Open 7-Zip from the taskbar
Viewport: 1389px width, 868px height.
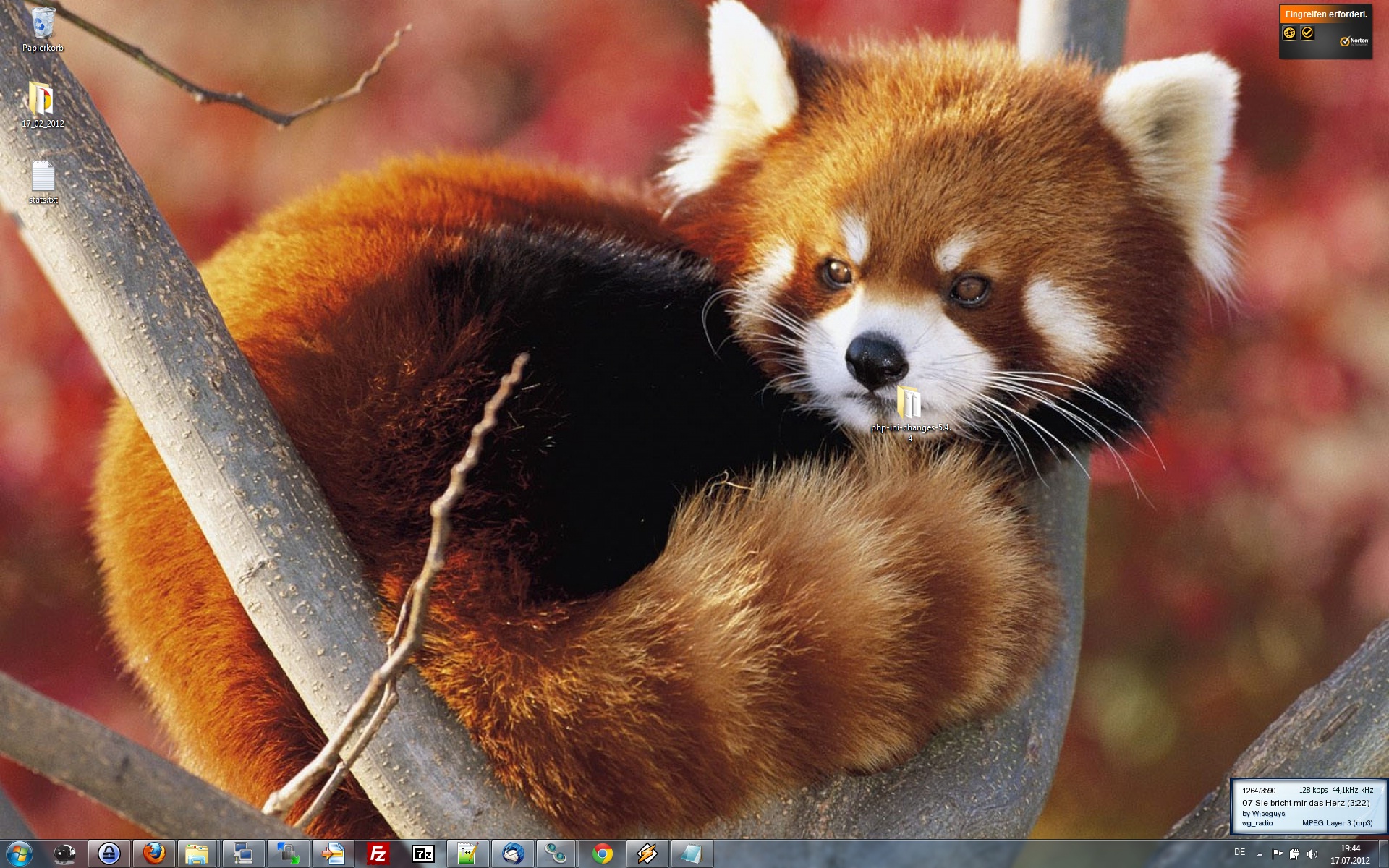tap(422, 854)
